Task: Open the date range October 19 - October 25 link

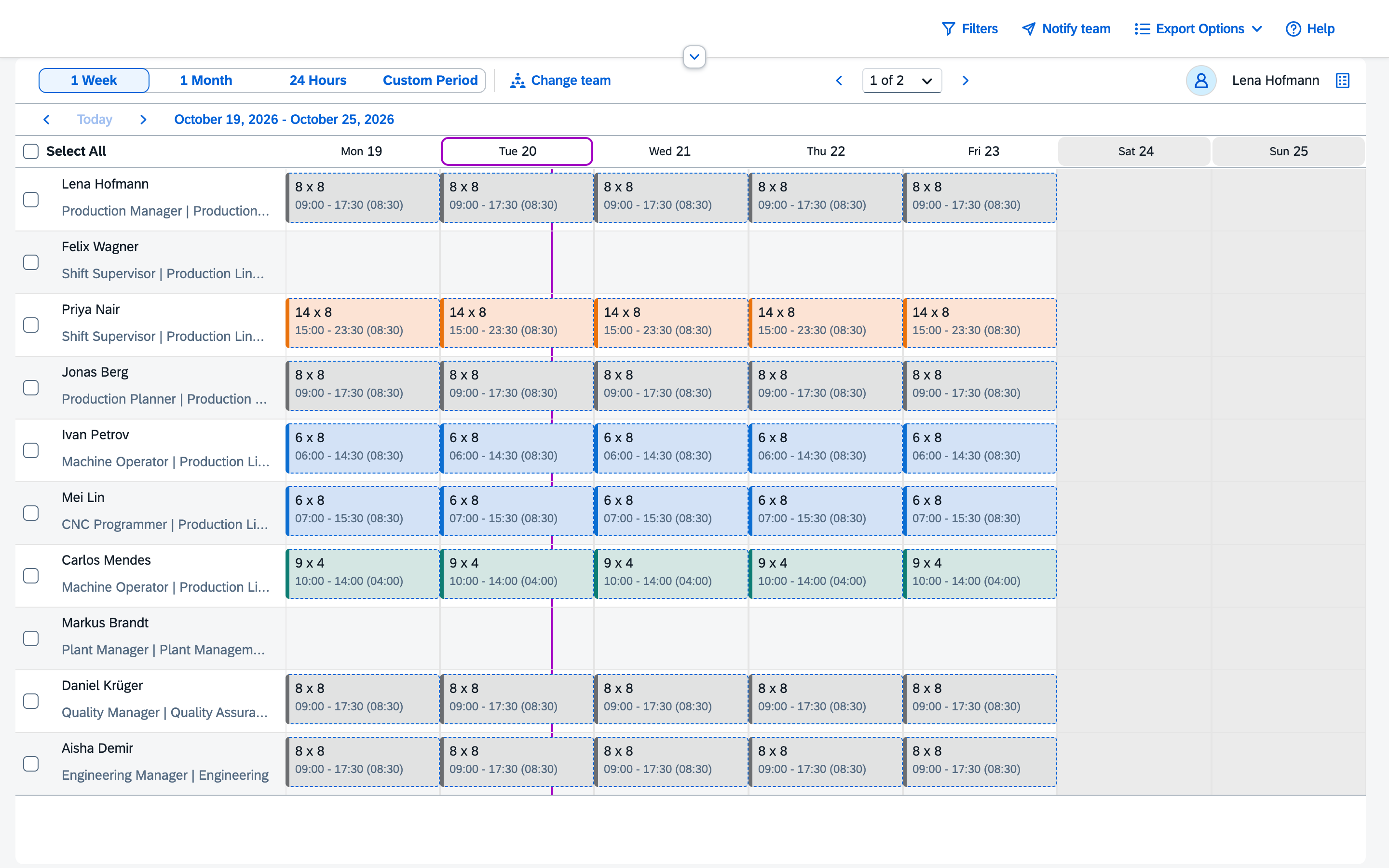Action: pyautogui.click(x=284, y=120)
